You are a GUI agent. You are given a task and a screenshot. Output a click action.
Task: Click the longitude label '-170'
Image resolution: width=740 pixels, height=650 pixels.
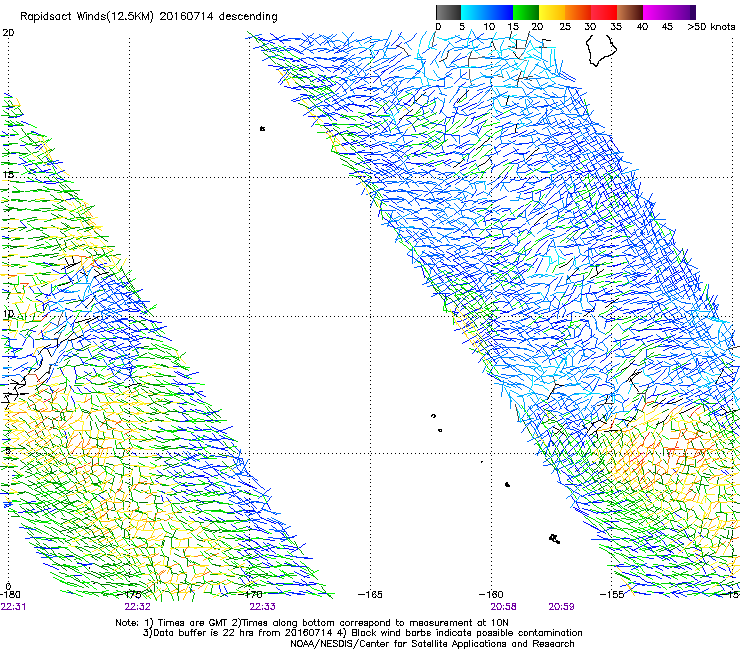pos(250,594)
